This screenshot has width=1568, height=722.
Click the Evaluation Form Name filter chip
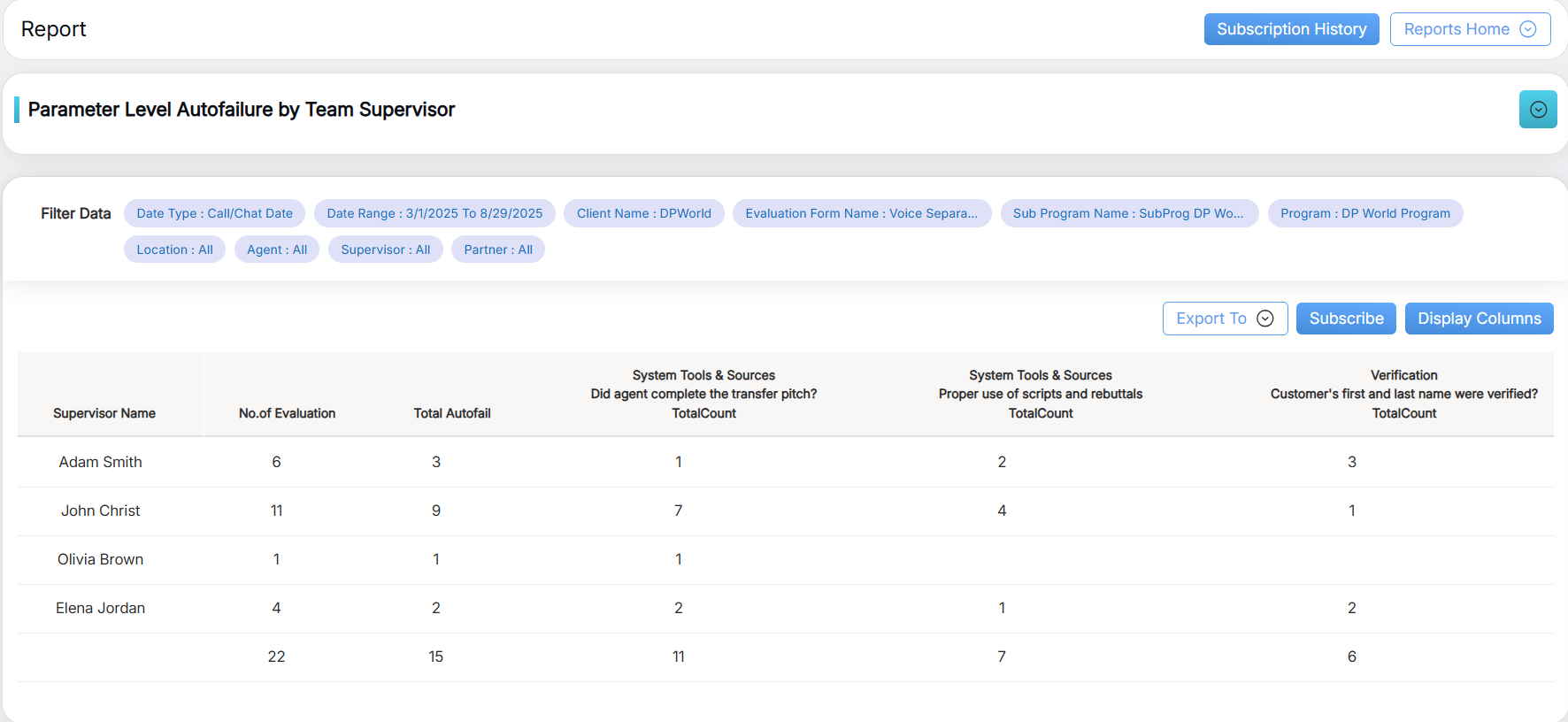(x=861, y=213)
